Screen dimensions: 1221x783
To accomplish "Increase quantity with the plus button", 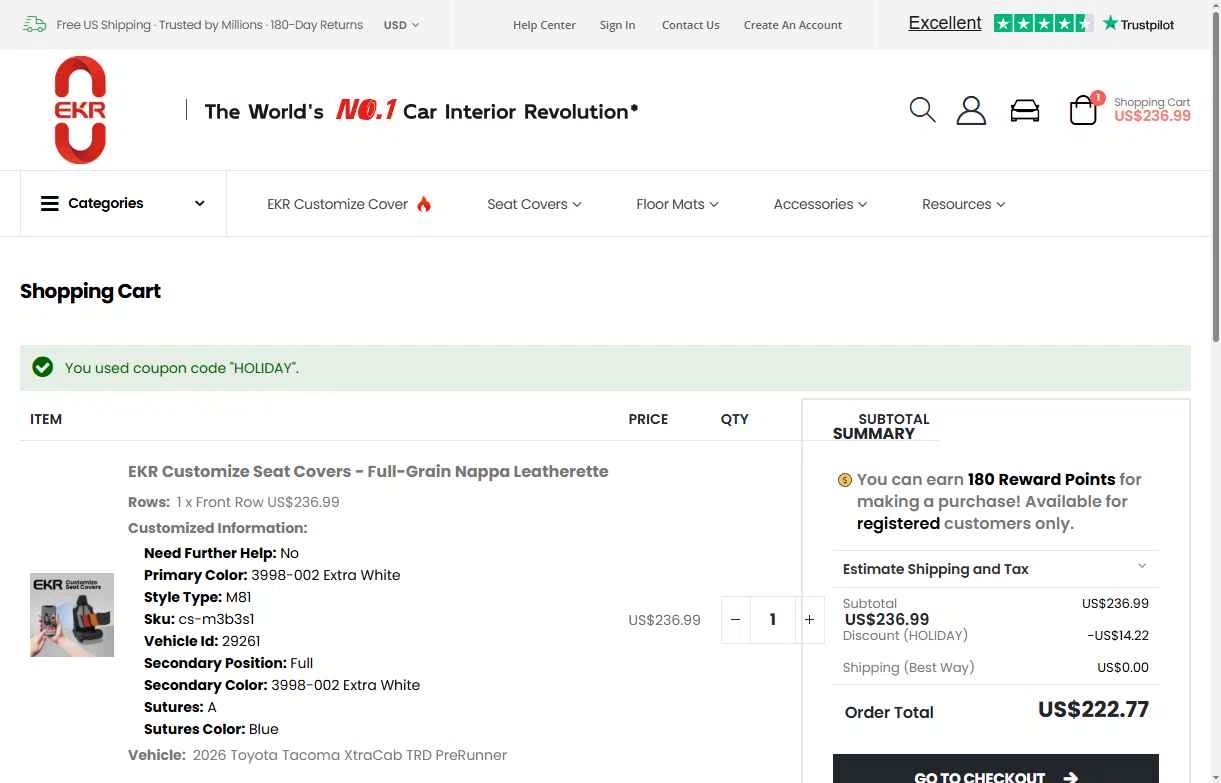I will tap(809, 620).
